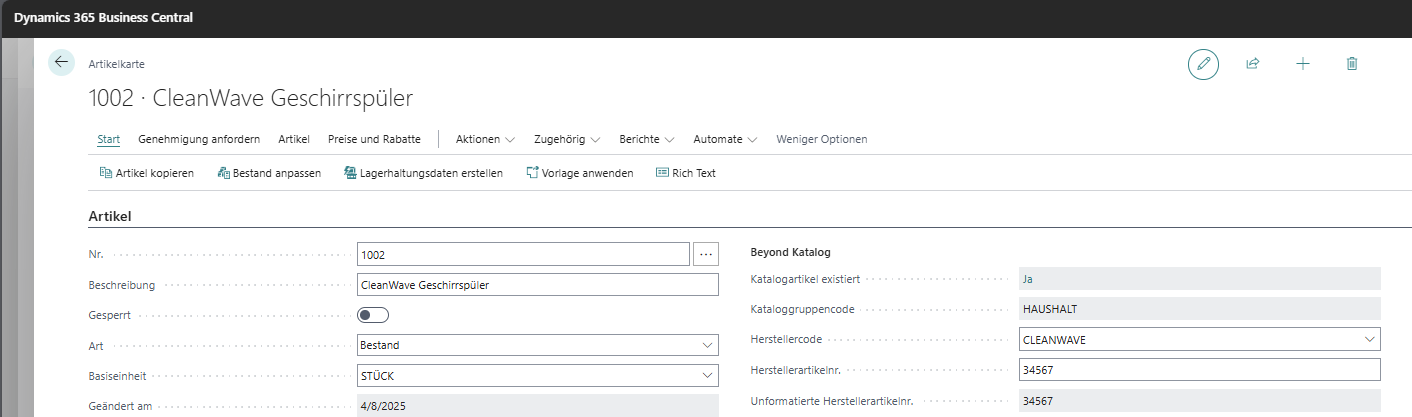Image resolution: width=1412 pixels, height=417 pixels.
Task: Click Artikel kopieren action
Action: coord(146,173)
